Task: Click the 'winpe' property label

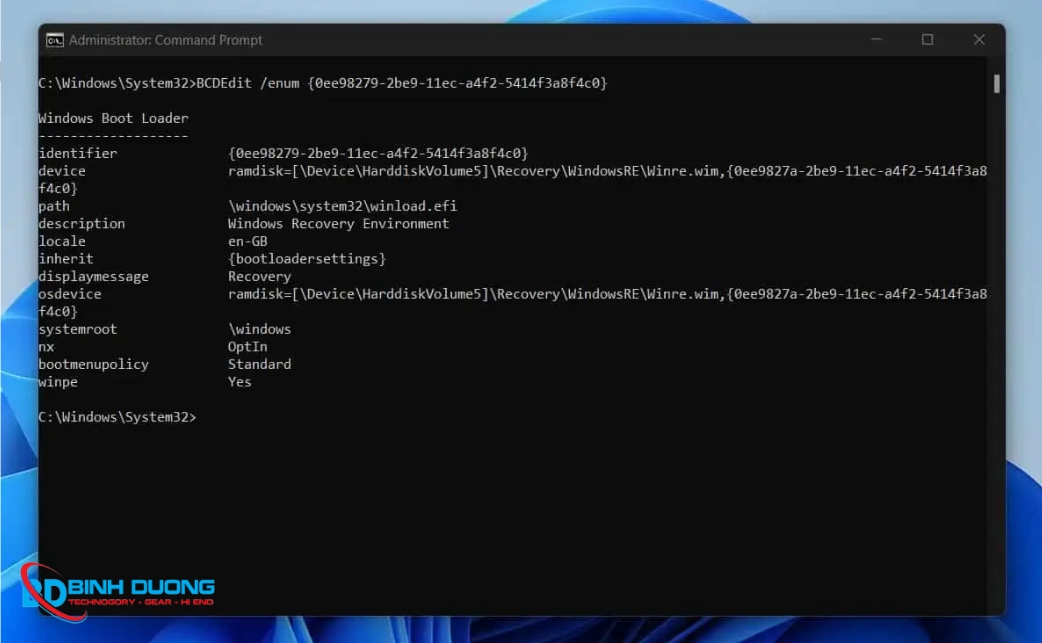Action: tap(58, 383)
